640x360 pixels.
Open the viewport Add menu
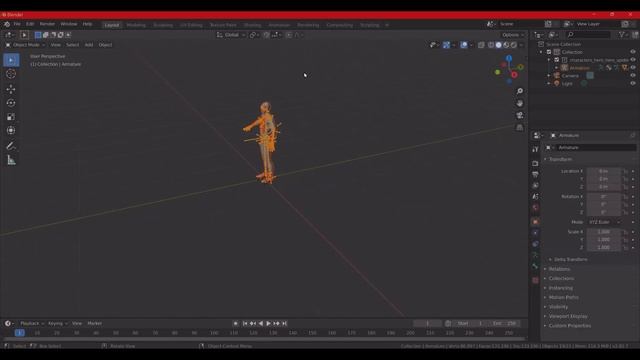coord(89,45)
